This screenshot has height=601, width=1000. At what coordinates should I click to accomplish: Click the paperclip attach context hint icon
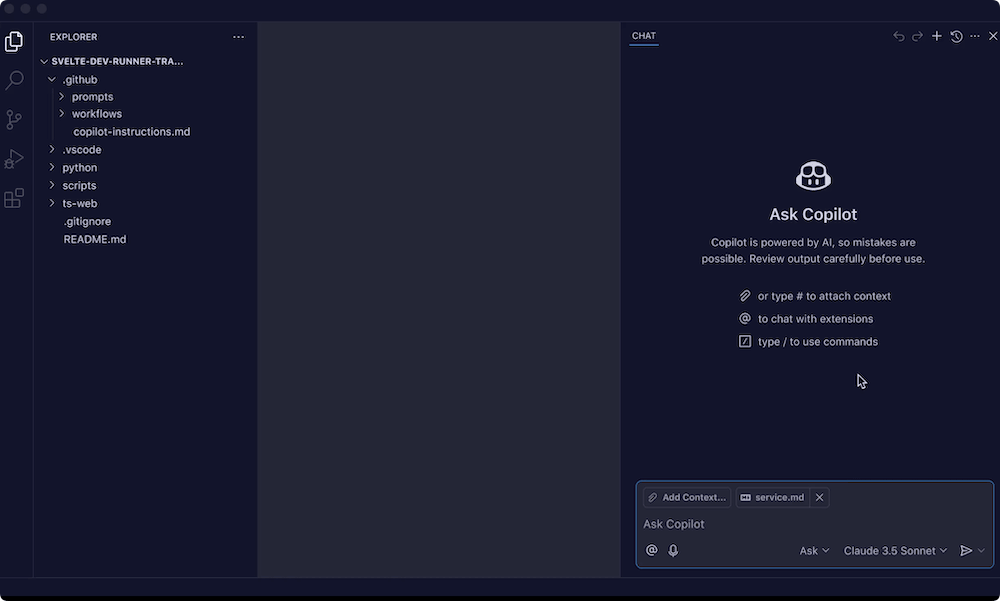coord(744,295)
